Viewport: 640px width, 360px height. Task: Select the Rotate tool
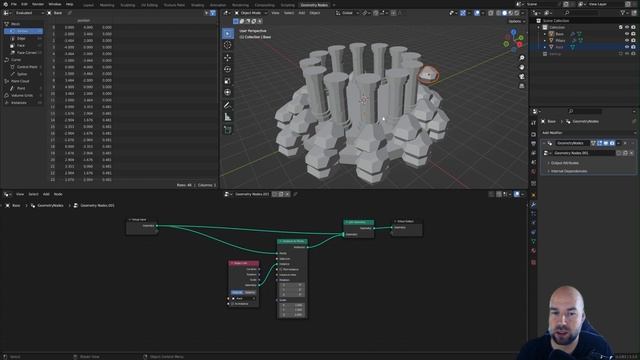[228, 69]
